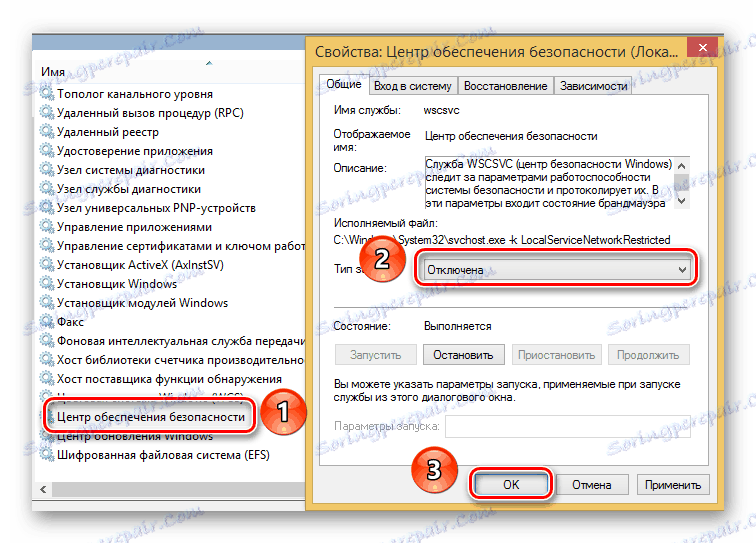Image resolution: width=756 pixels, height=543 pixels.
Task: Click gear icon beside Узел универсальных PNP-устройств
Action: (47, 207)
